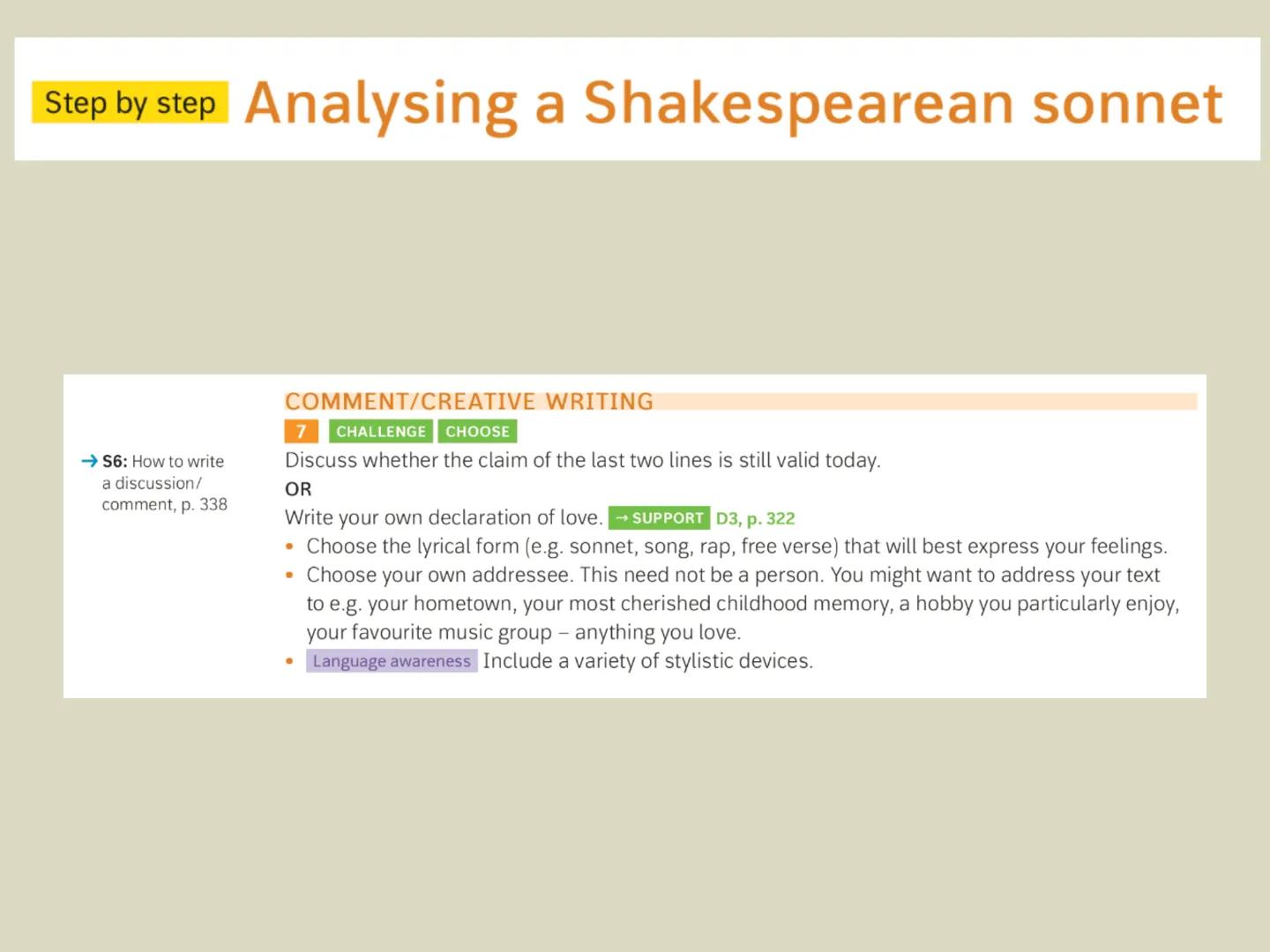1270x952 pixels.
Task: Click the blue arrow beside S6
Action: (x=89, y=461)
